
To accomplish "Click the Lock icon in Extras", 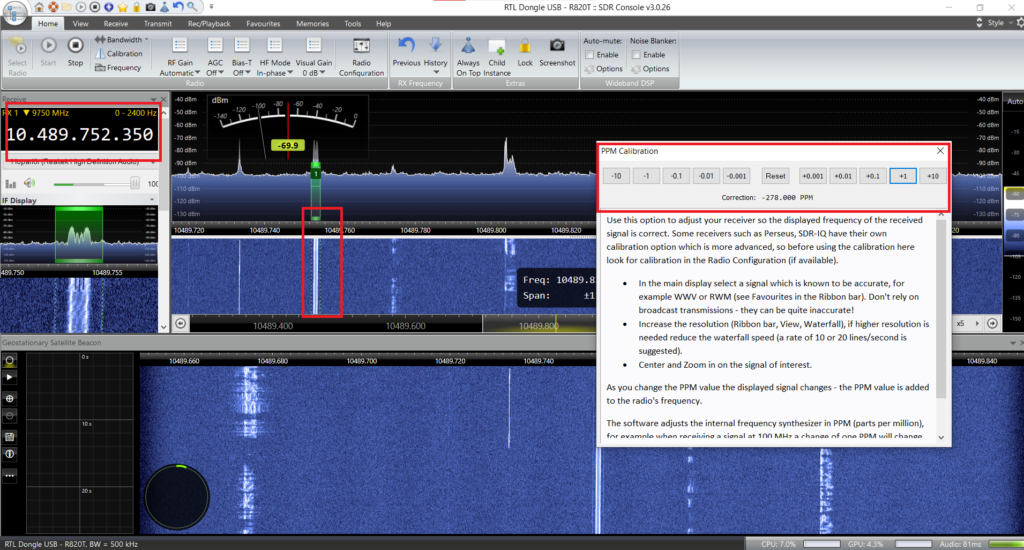I will click(x=525, y=50).
